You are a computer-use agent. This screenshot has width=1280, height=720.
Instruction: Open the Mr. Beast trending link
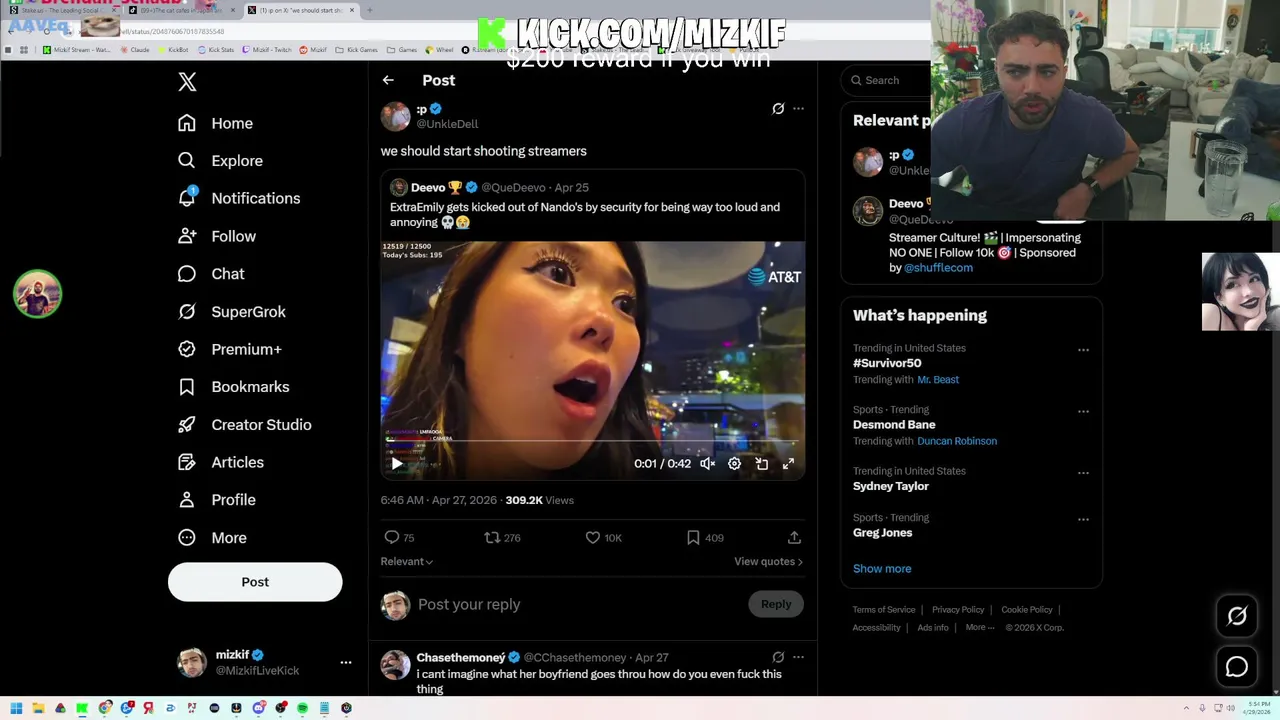[x=938, y=380]
